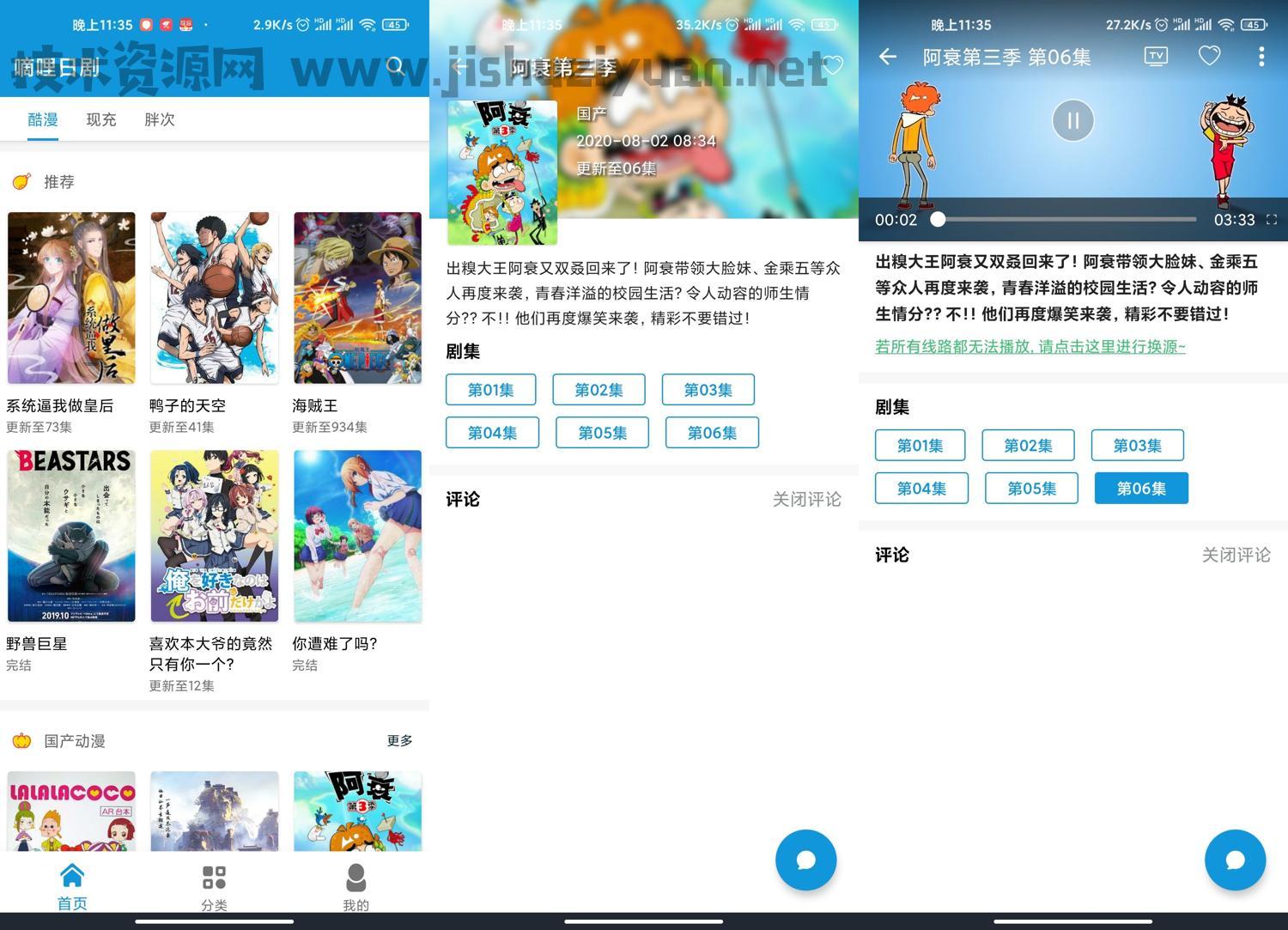Screen dimensions: 1288x930
Task: Open 系统逼我做皇后 poster
Action: pyautogui.click(x=71, y=298)
